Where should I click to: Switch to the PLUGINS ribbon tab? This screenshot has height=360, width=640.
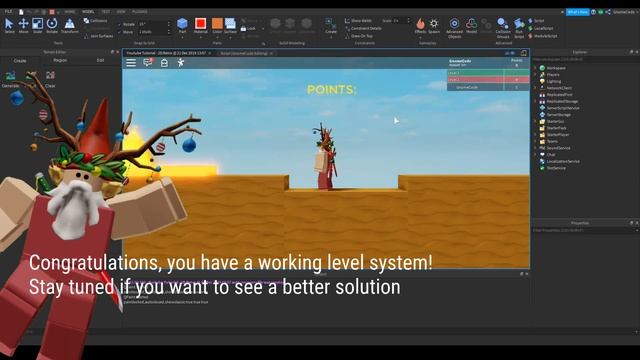click(140, 12)
